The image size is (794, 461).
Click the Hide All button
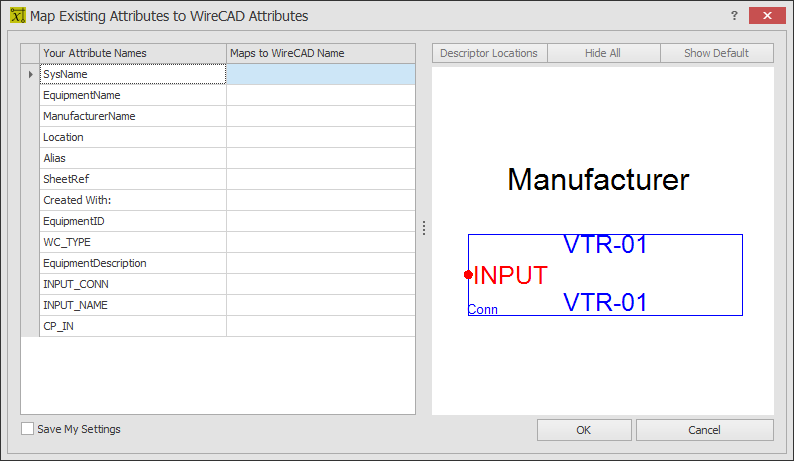pos(603,53)
